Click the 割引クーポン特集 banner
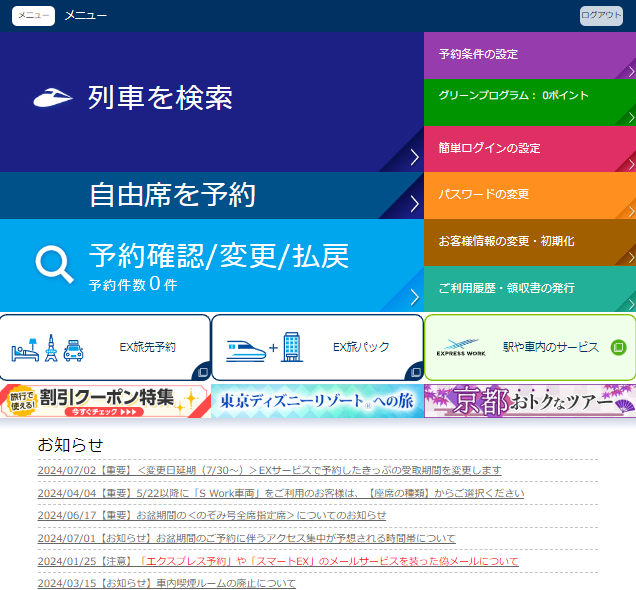 105,400
